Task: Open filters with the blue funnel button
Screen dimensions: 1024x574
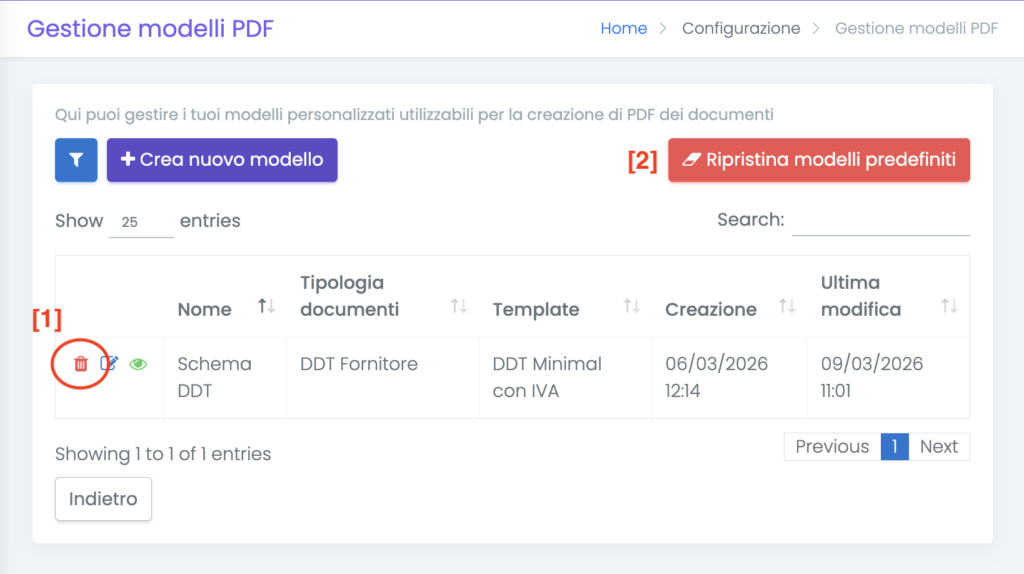Action: (x=76, y=160)
